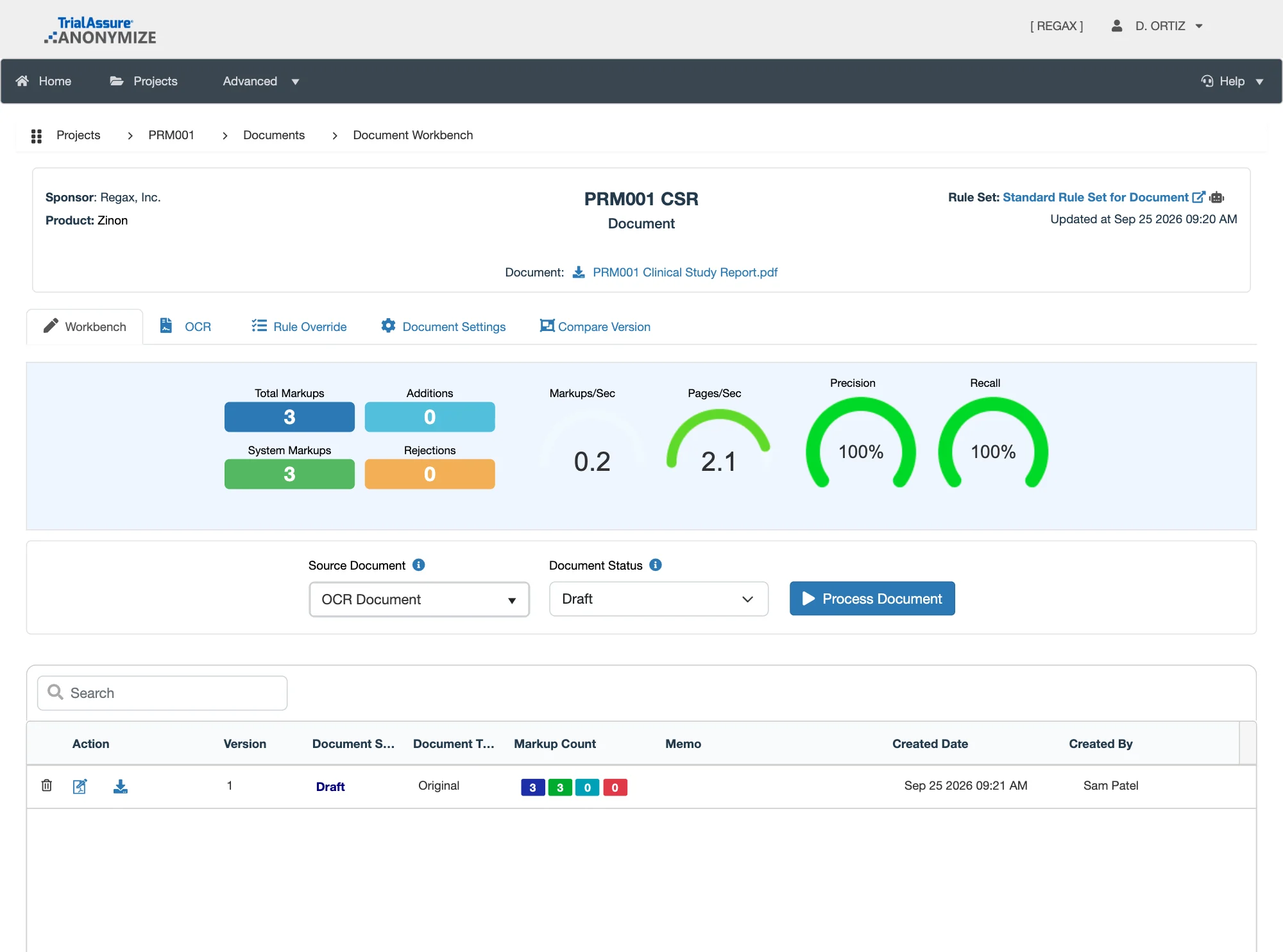Click the external link icon beside Rule Set

click(x=1198, y=197)
